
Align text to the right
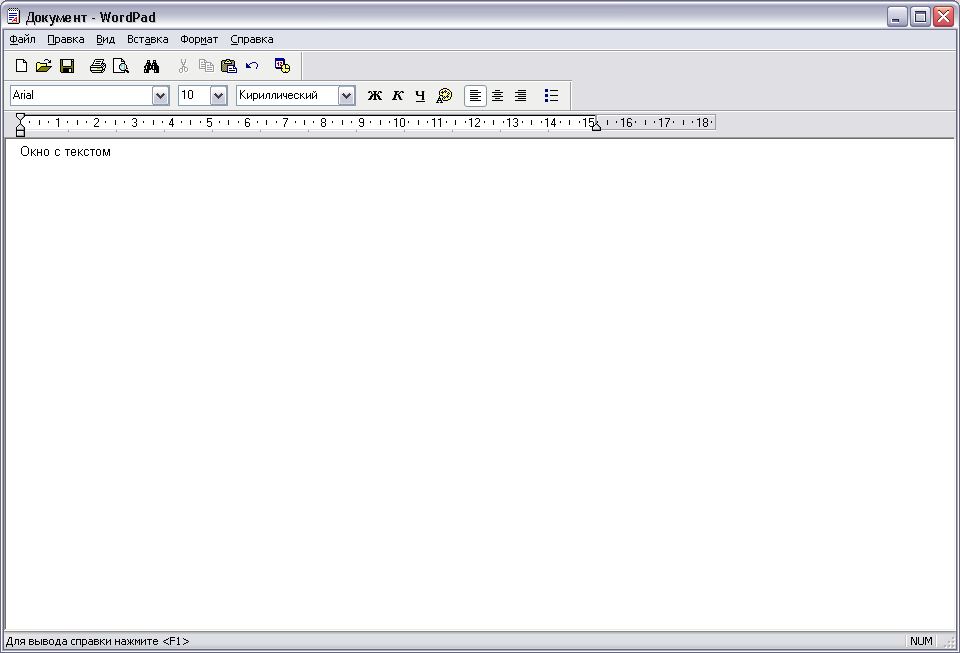(520, 95)
